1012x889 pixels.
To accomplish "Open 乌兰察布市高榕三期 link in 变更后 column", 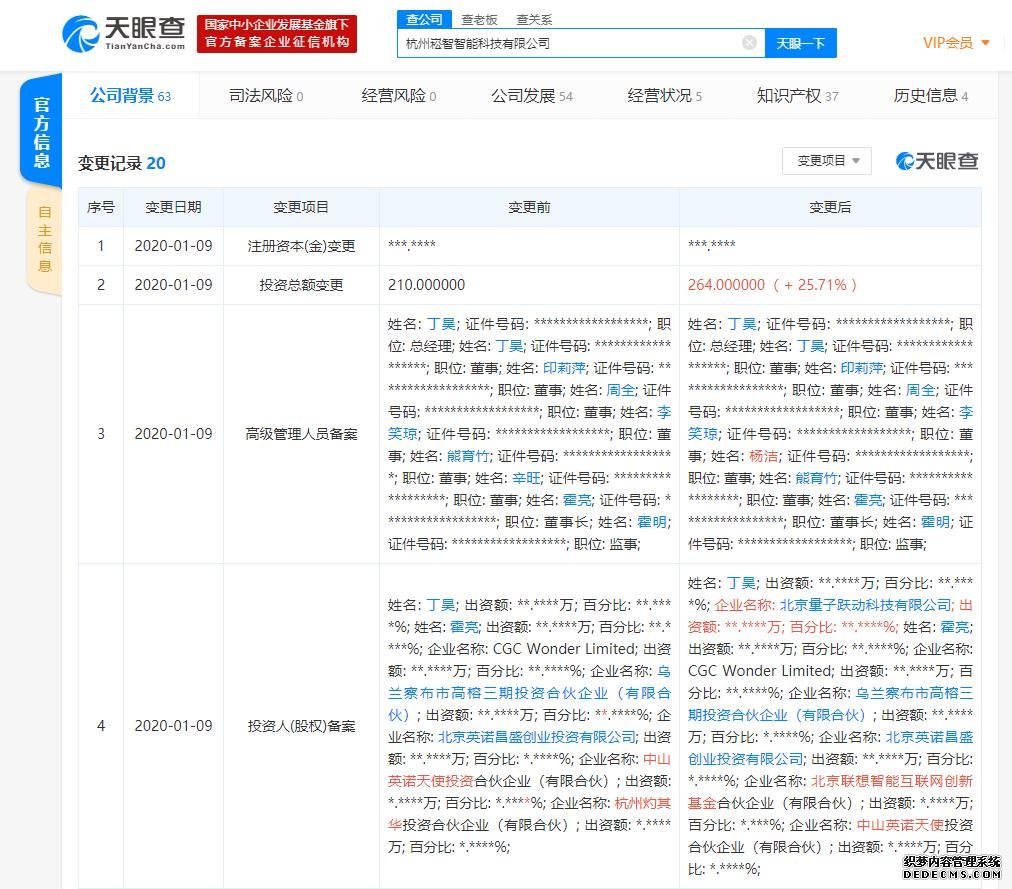I will coord(830,704).
